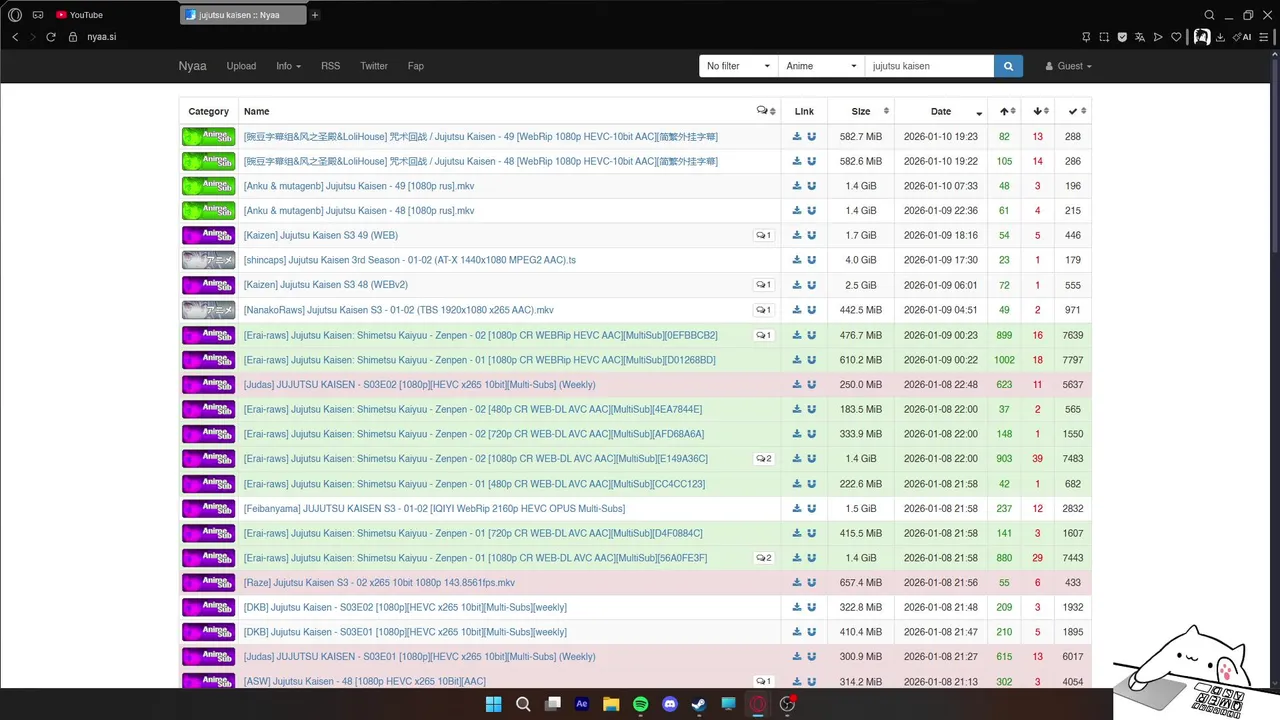Open magnet link for NanakoRaws Jujutsu Kaisen S3 01-02
The height and width of the screenshot is (720, 1280).
click(812, 310)
